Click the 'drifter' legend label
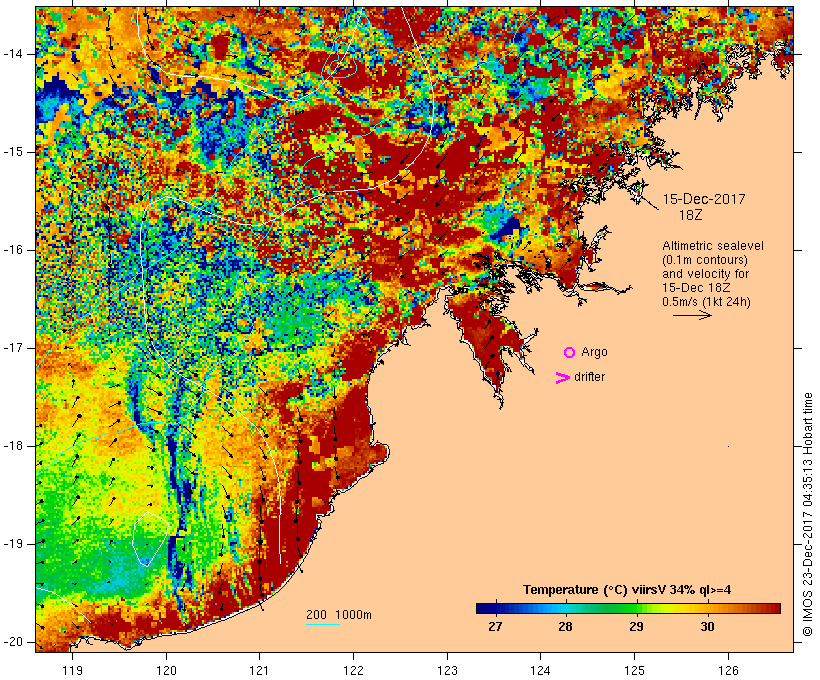820x680 pixels. (589, 377)
